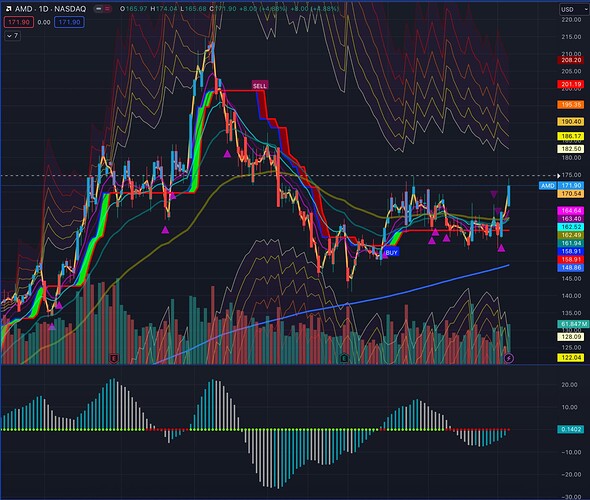Click the 140.00 price axis tick

tap(571, 296)
